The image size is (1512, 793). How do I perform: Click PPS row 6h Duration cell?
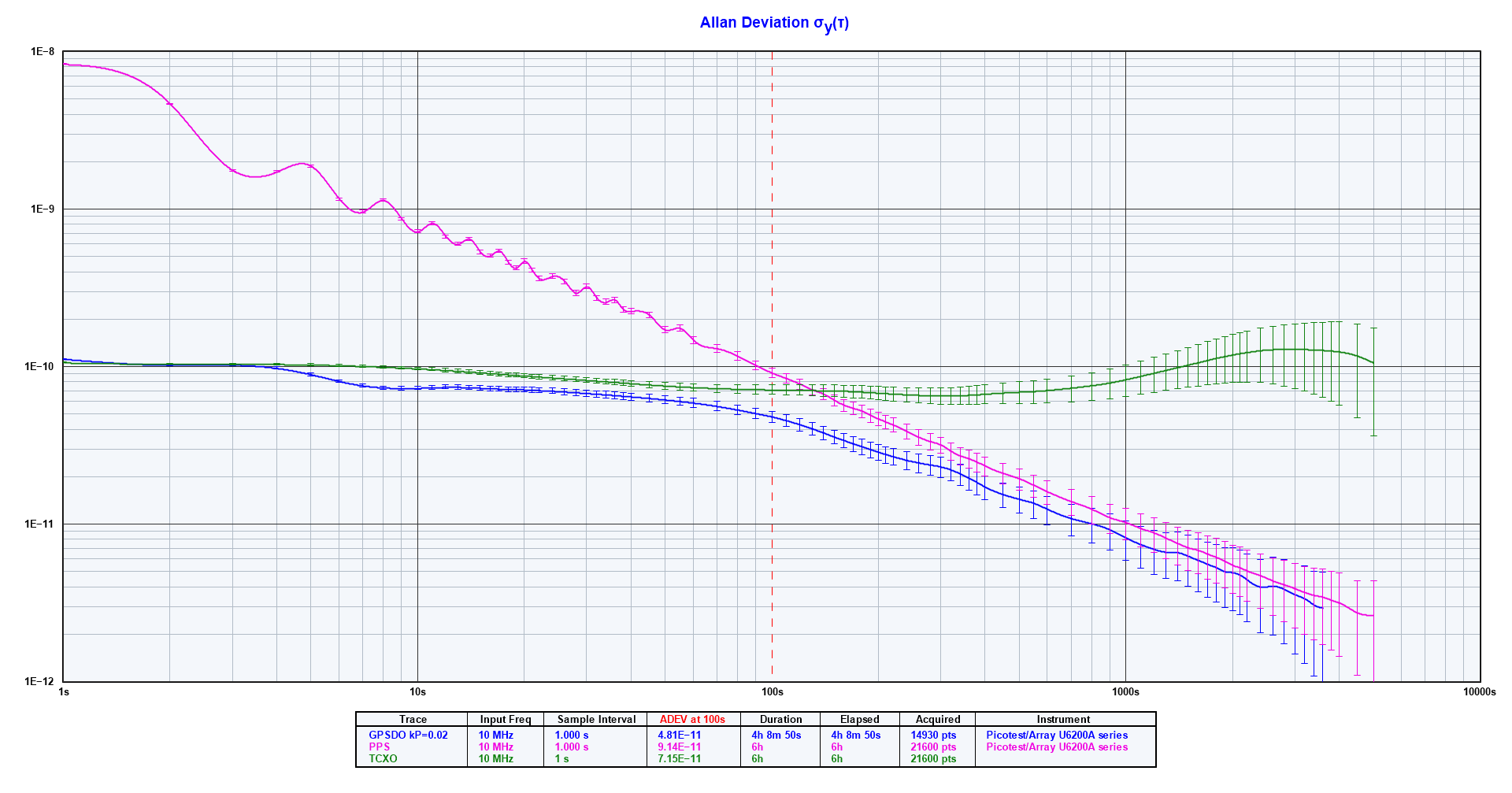click(757, 747)
